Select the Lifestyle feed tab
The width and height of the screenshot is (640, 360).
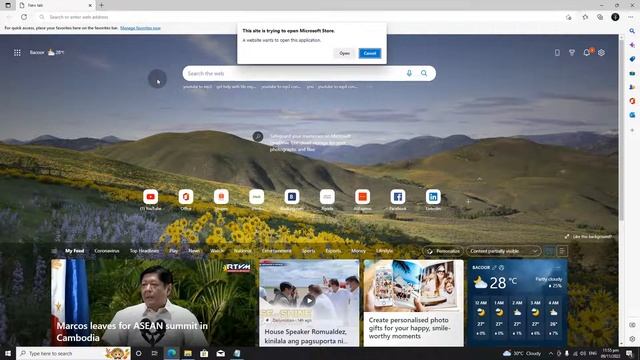384,251
